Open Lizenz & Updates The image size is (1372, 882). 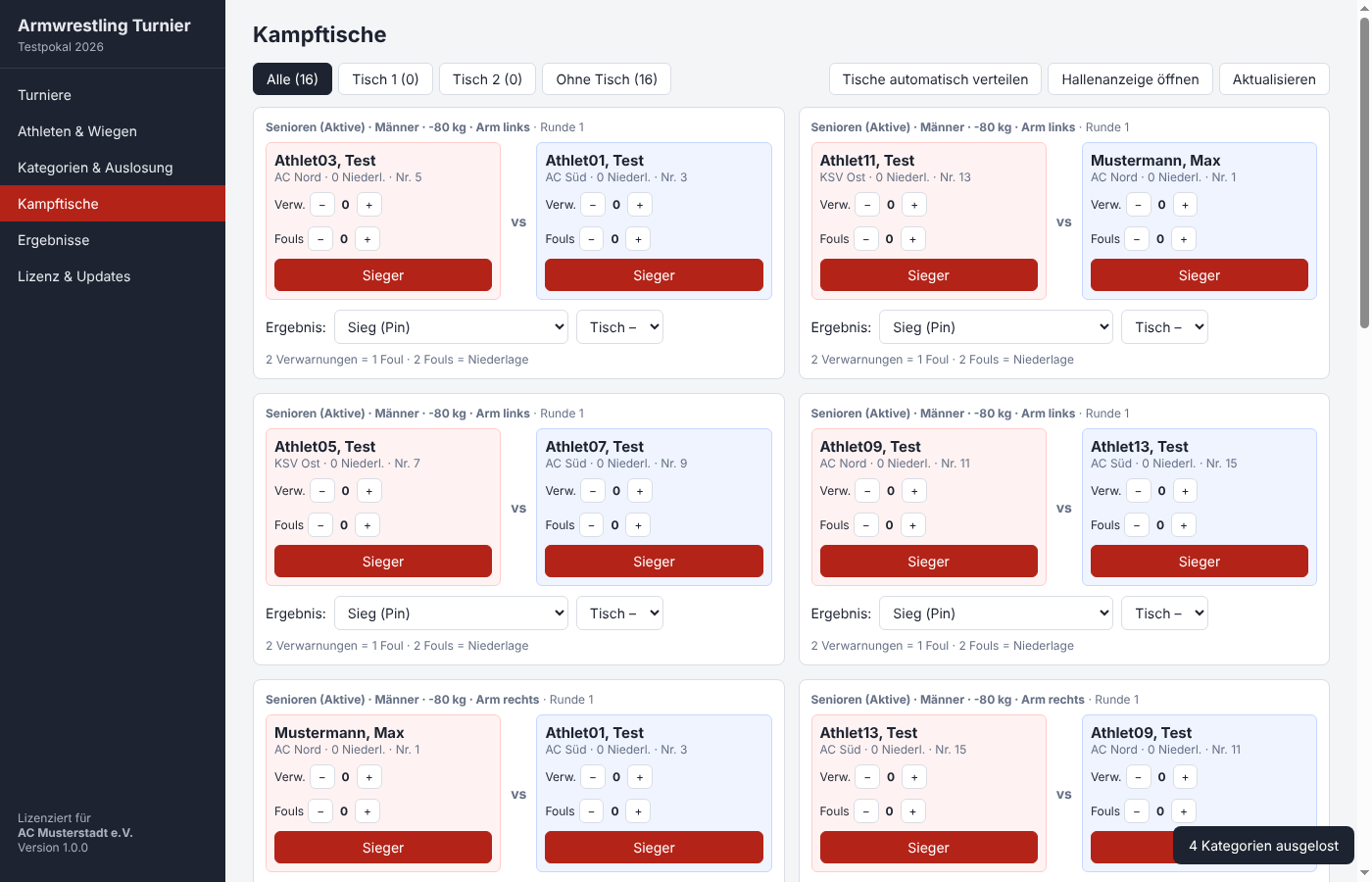click(x=113, y=276)
